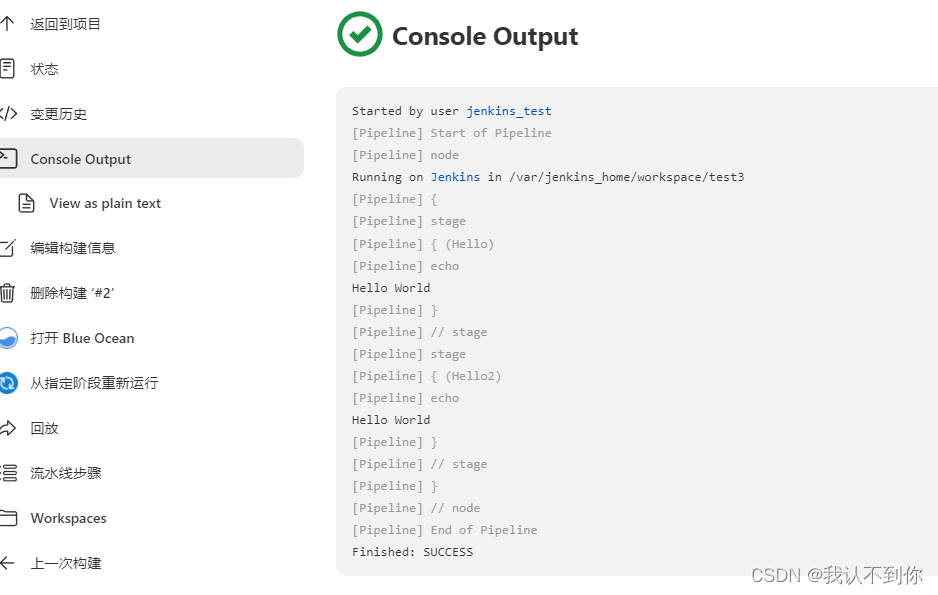Click the green success checkmark status icon
Image resolution: width=938 pixels, height=595 pixels.
(x=359, y=35)
